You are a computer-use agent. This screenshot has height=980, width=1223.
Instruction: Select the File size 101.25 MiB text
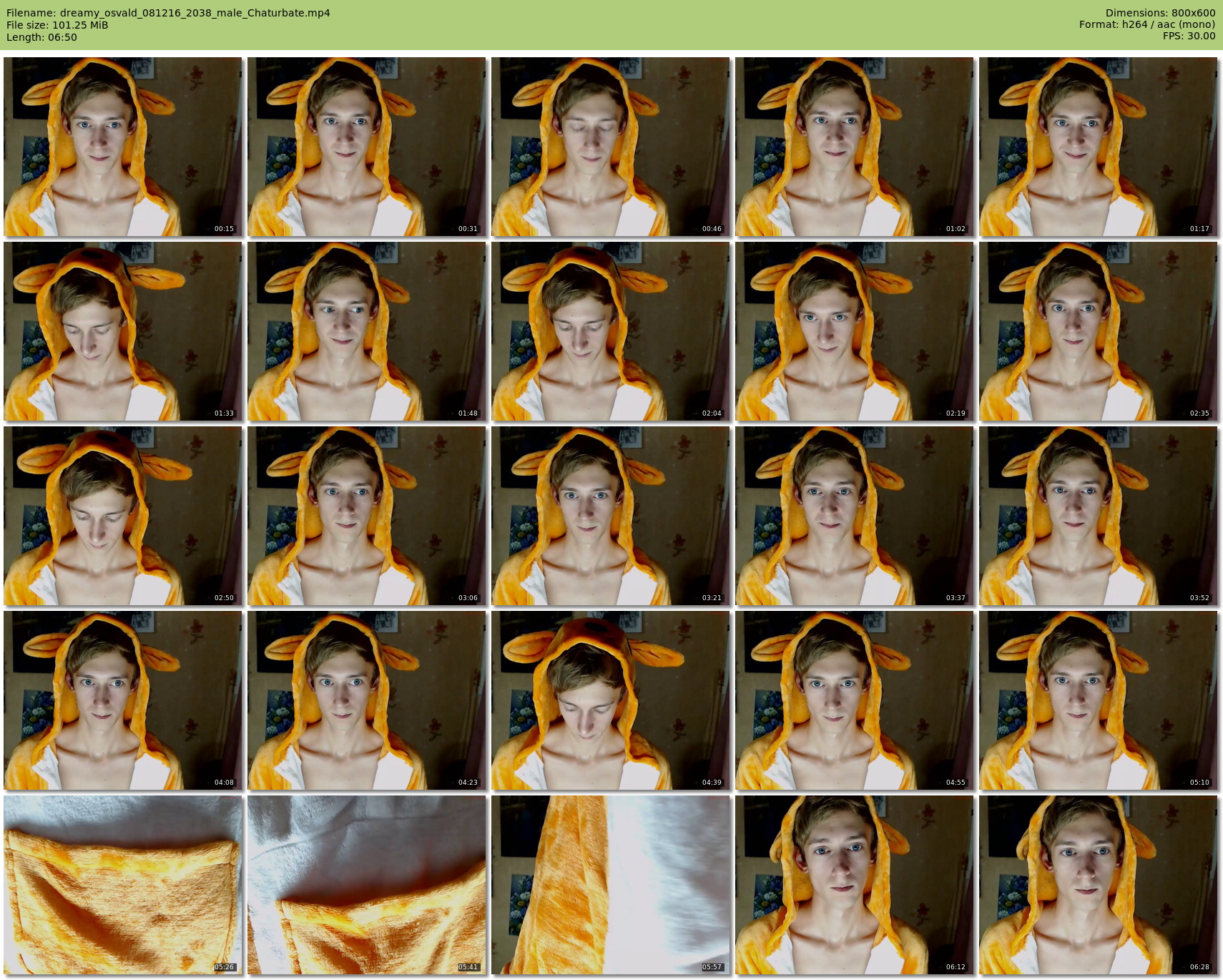pos(57,25)
